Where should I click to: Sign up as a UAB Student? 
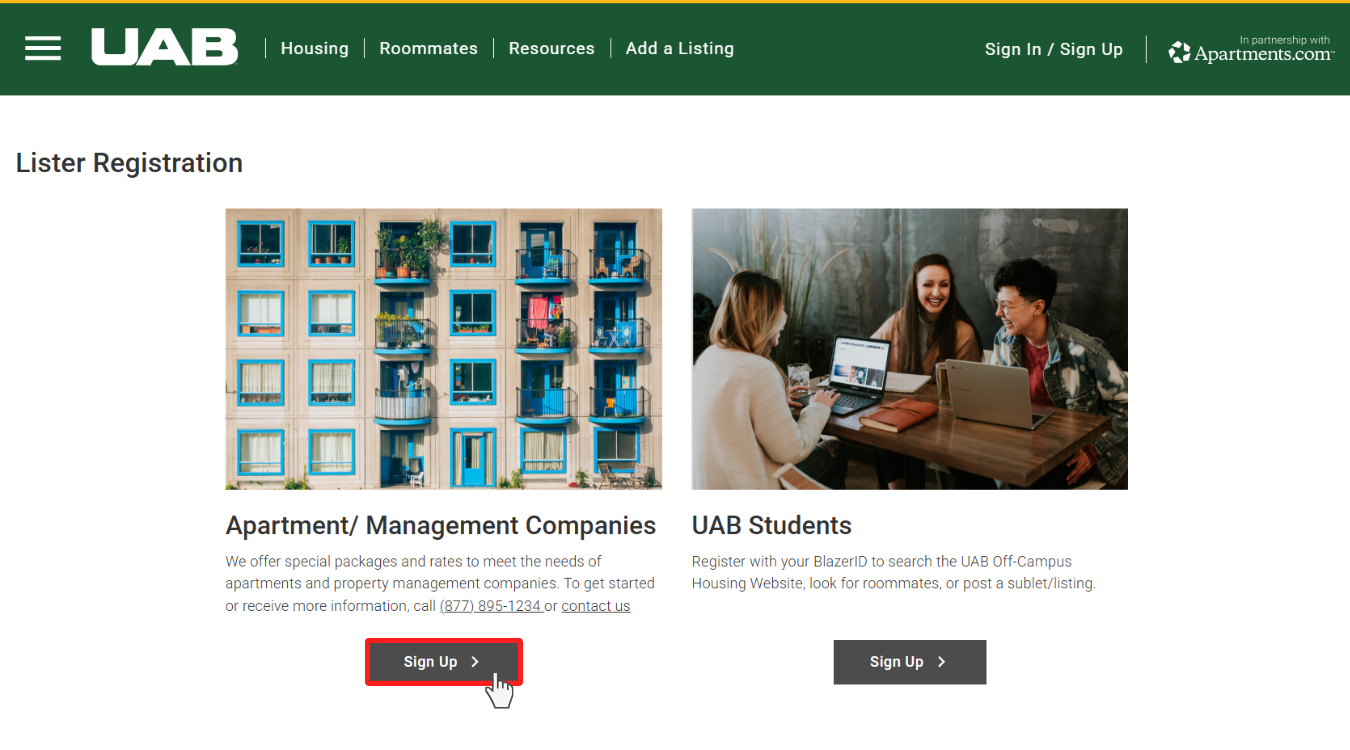point(909,661)
